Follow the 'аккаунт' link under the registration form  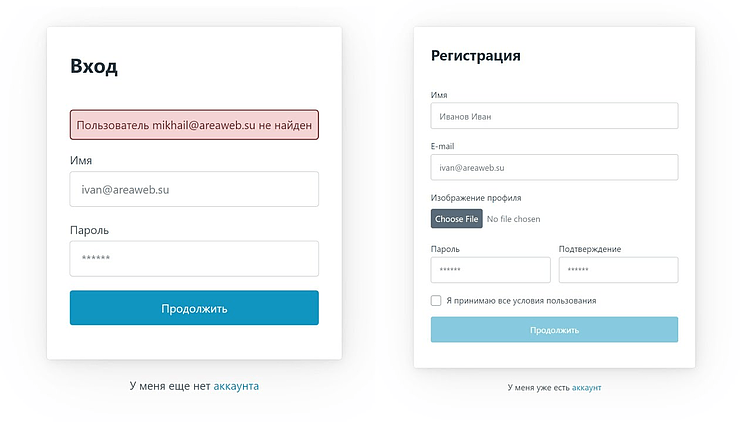[x=587, y=387]
